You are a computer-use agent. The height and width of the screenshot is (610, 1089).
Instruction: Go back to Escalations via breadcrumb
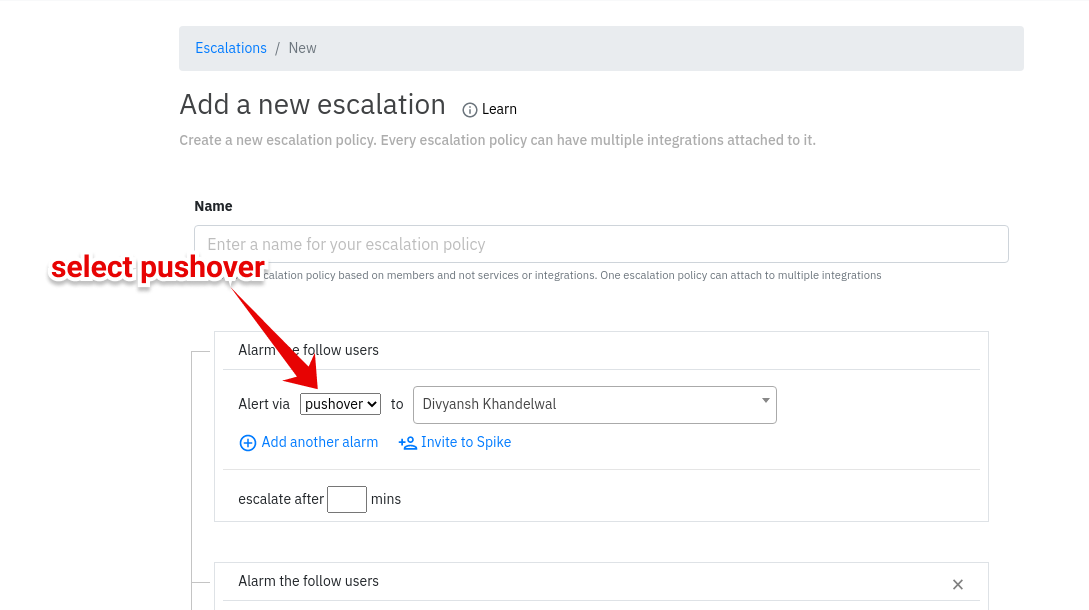[x=231, y=48]
